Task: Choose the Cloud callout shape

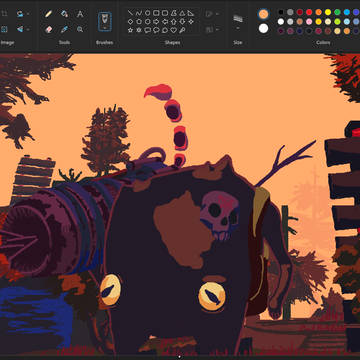Action: [x=165, y=30]
